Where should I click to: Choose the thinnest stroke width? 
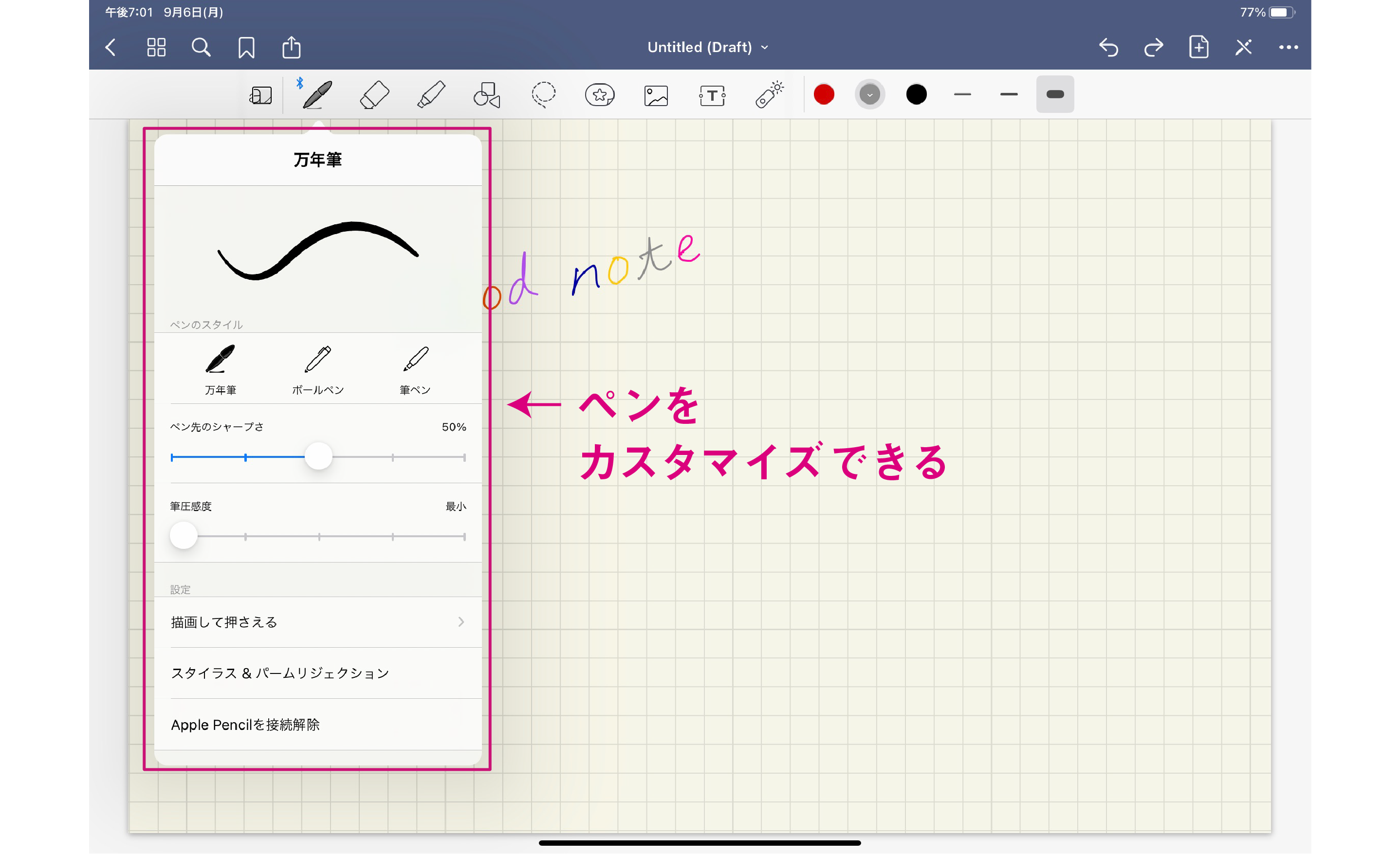(x=962, y=94)
